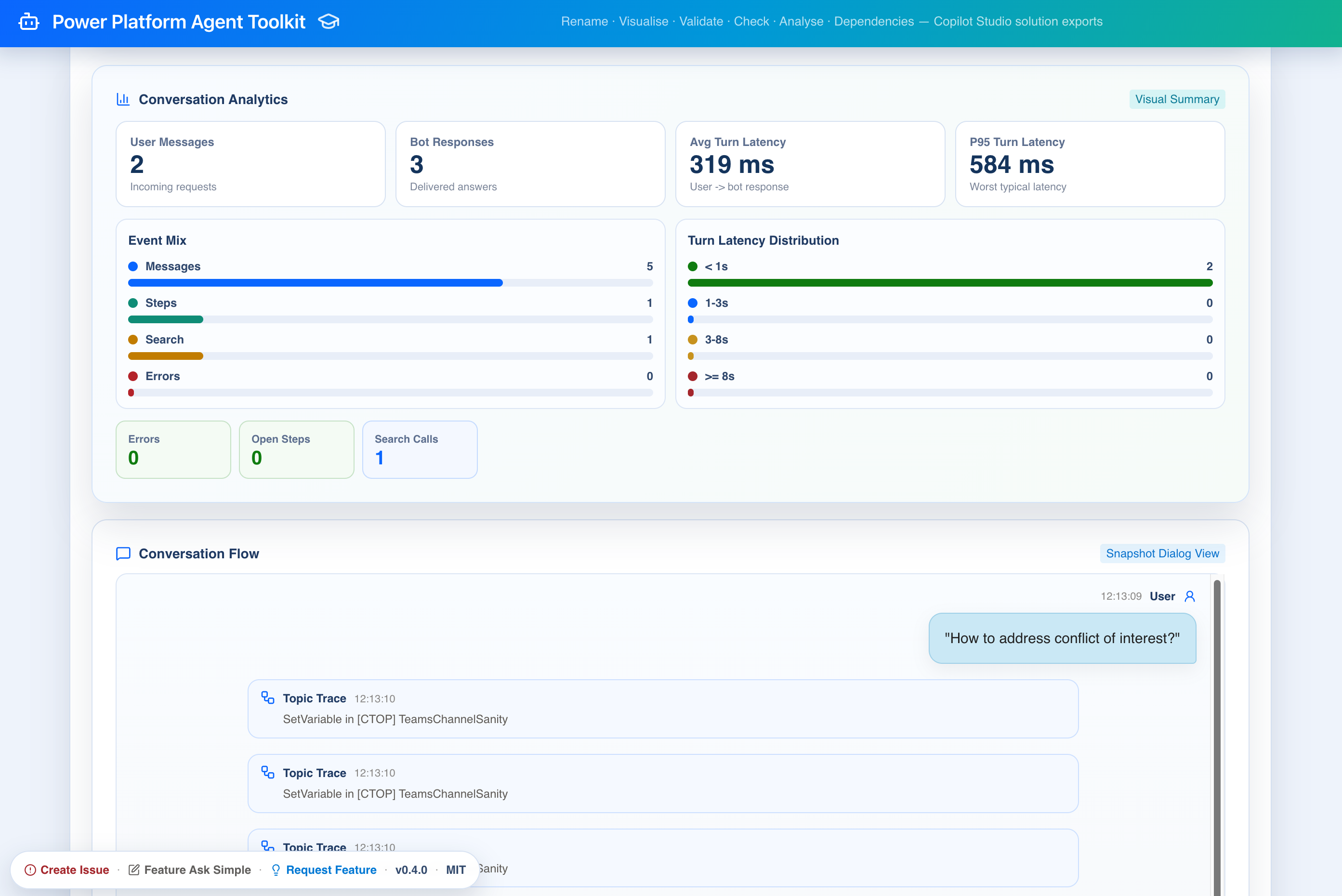
Task: Click the pencil icon beside Feature Ask Simple
Action: pos(134,869)
